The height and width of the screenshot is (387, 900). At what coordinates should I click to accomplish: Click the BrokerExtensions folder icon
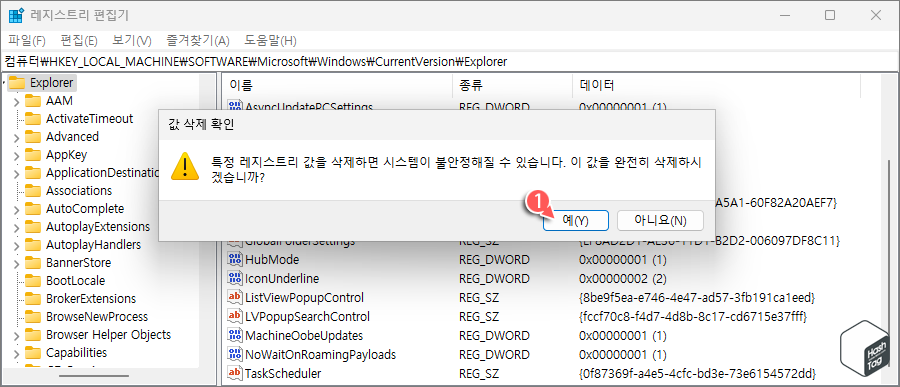click(33, 299)
